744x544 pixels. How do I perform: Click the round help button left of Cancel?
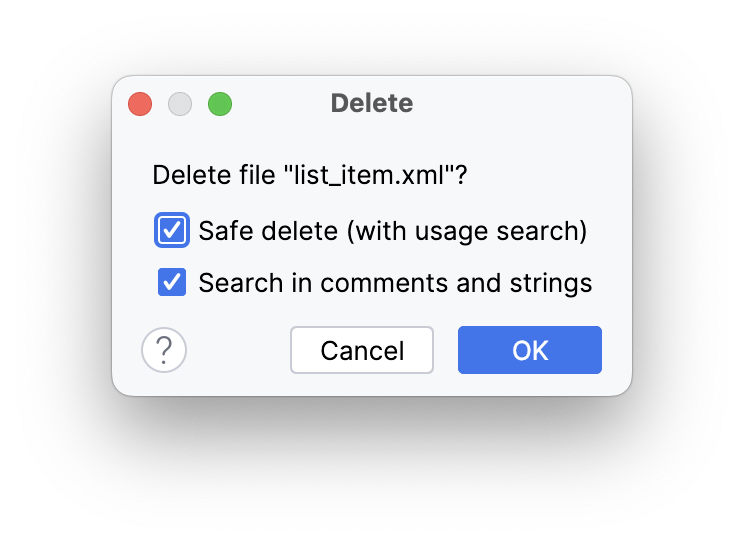pyautogui.click(x=164, y=350)
